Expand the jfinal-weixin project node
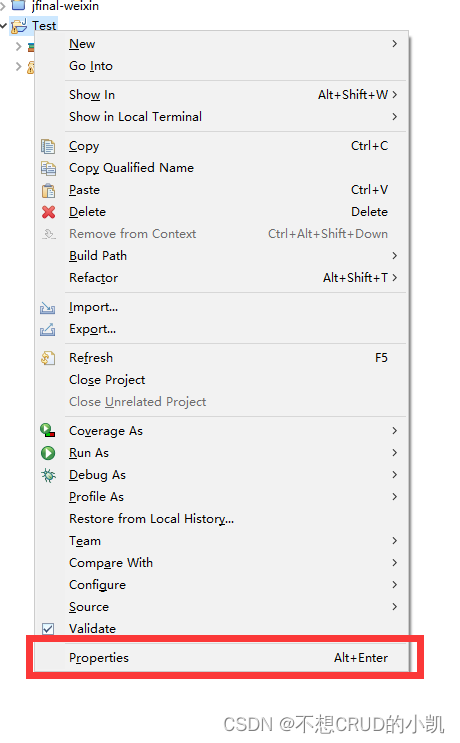This screenshot has width=460, height=743. (x=2, y=6)
